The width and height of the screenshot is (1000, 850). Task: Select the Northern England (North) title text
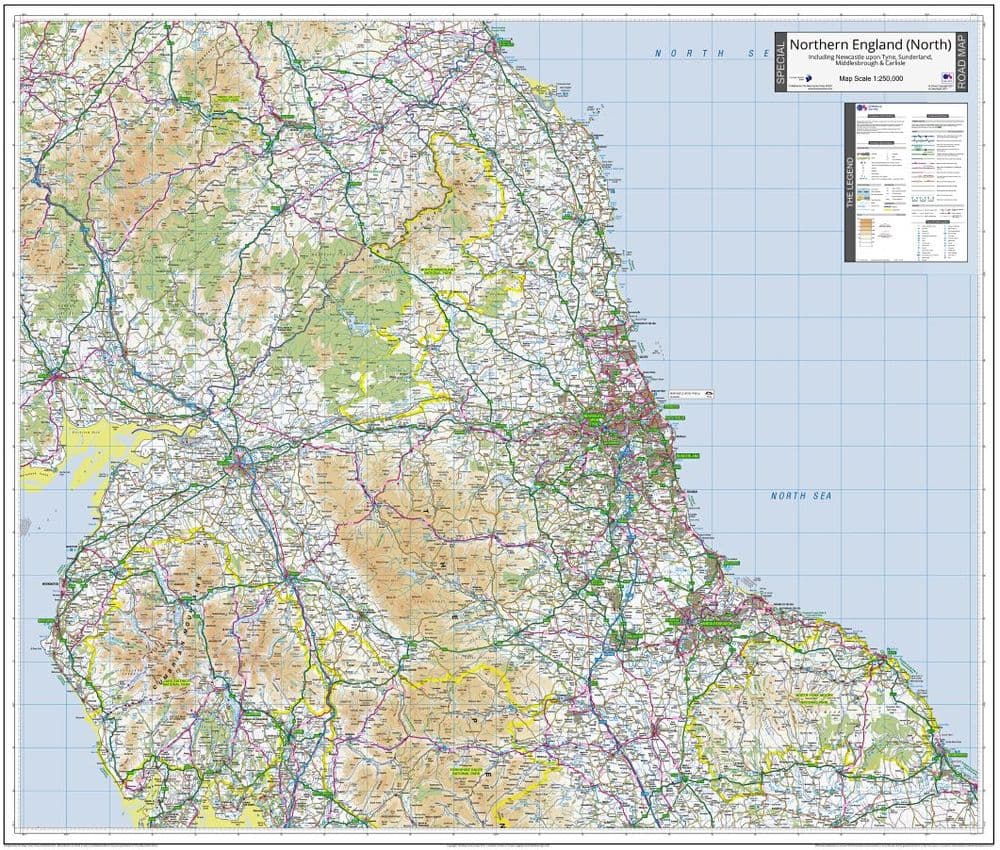(872, 45)
